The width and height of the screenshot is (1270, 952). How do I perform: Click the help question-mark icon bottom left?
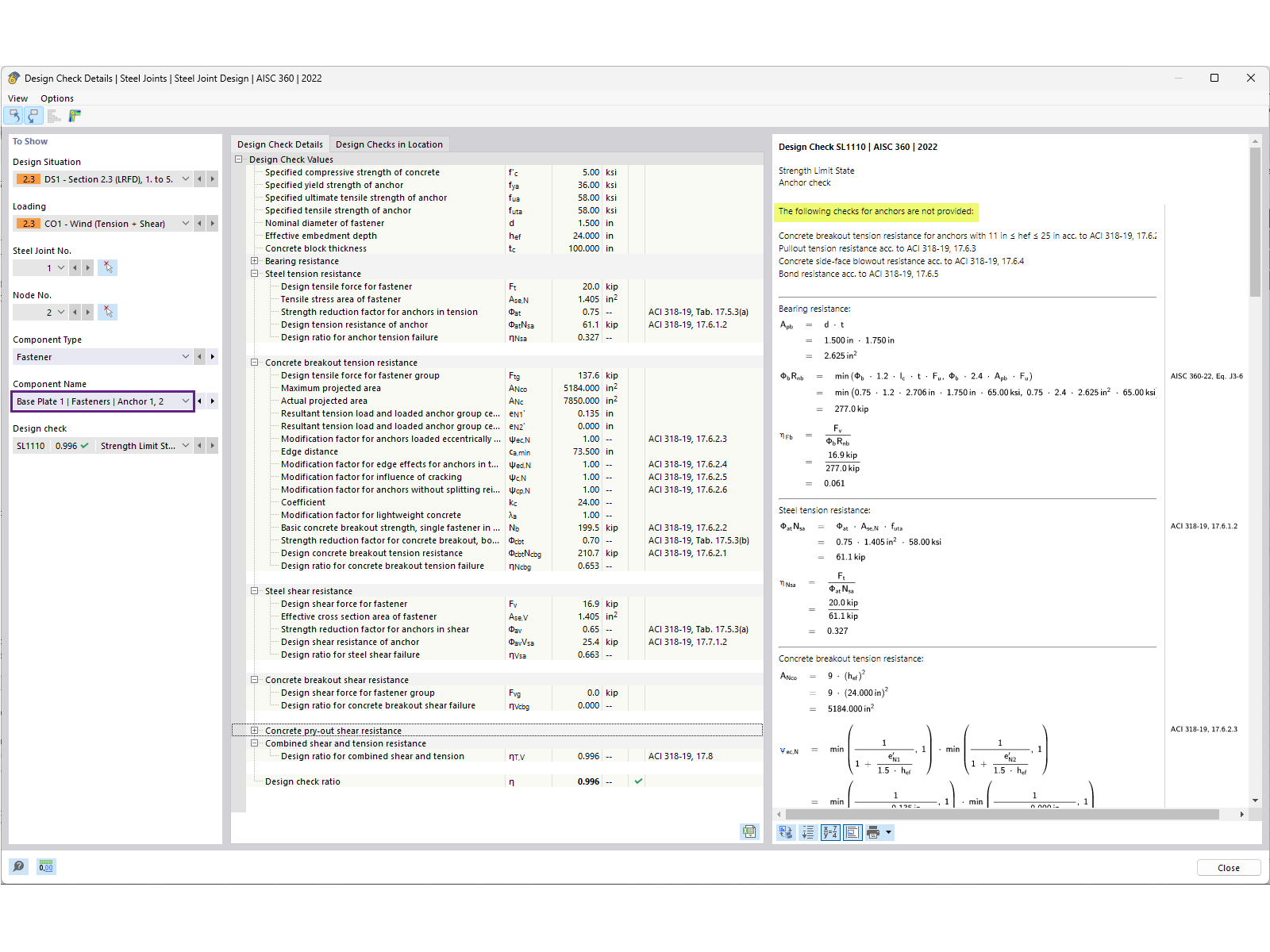coord(18,866)
